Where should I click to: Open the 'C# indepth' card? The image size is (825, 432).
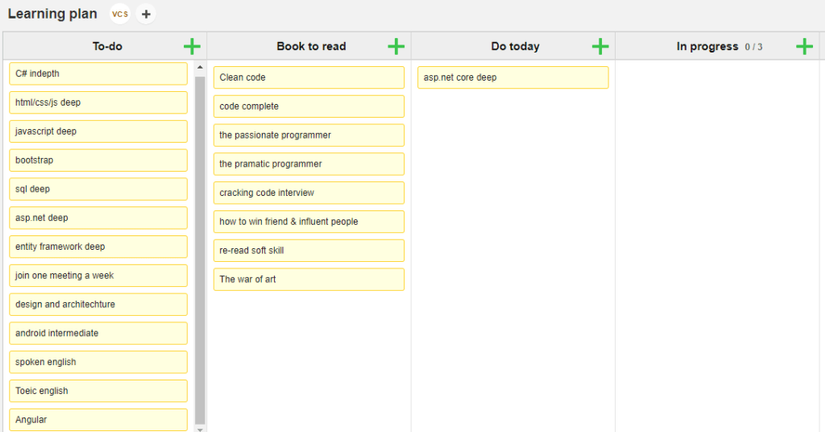98,74
